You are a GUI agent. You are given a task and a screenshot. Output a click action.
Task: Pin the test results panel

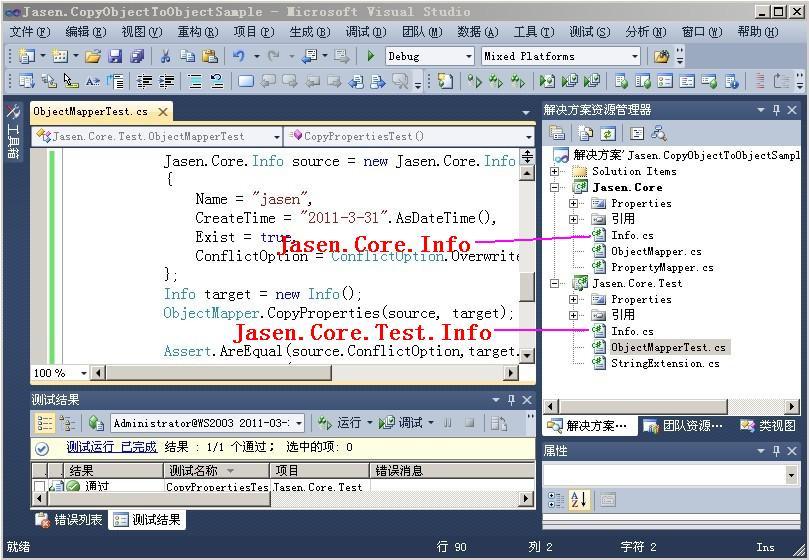coord(511,399)
